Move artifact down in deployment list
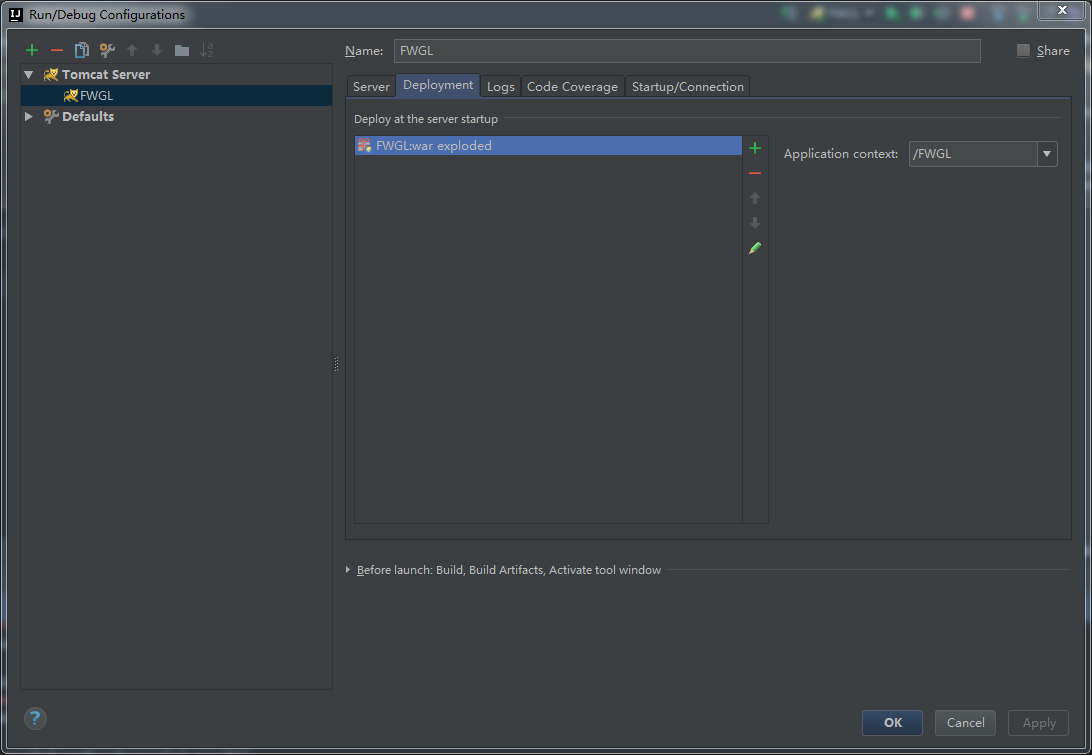This screenshot has height=755, width=1092. click(x=755, y=223)
